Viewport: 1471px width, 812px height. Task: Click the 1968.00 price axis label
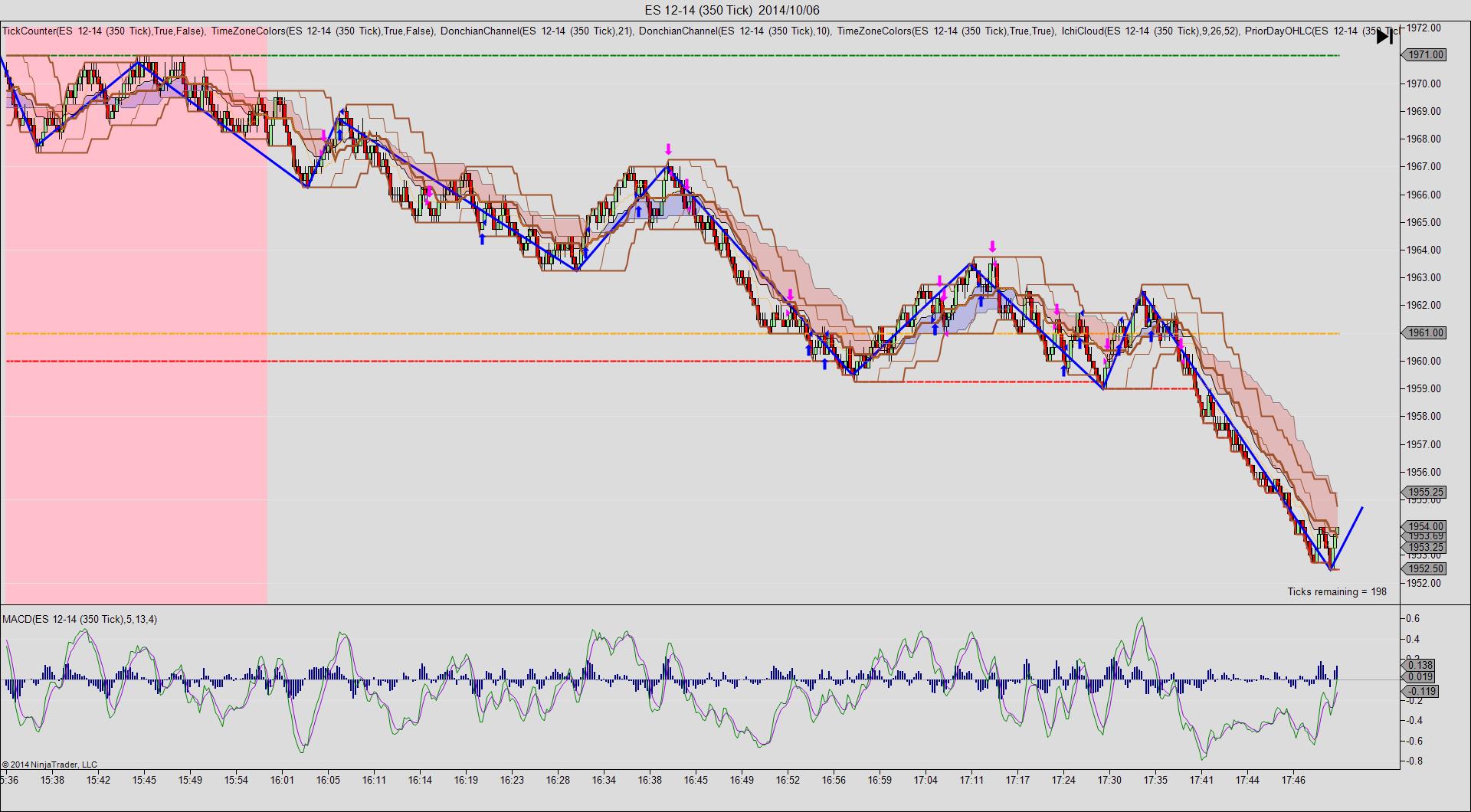(1423, 139)
